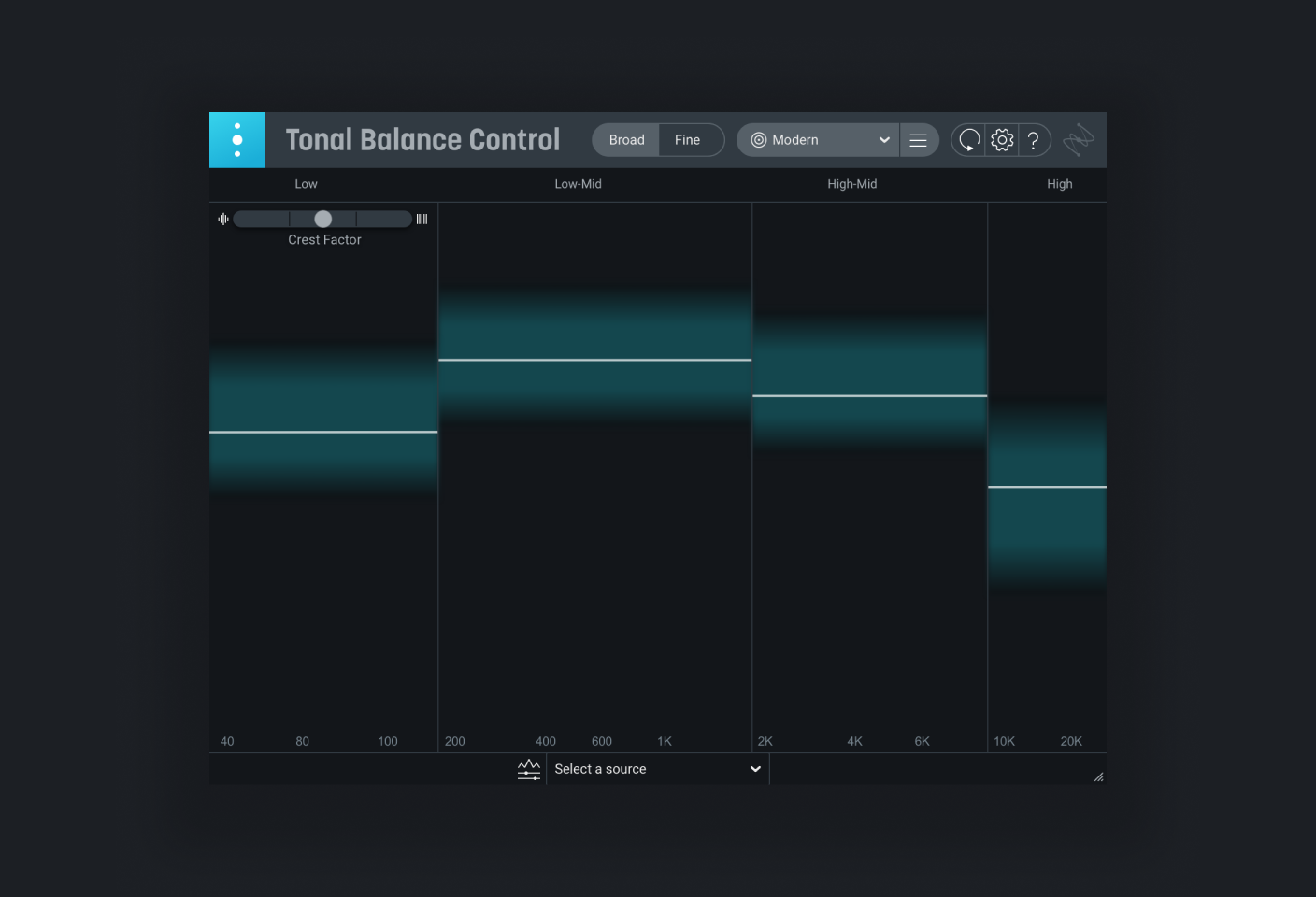Open help question mark

click(1034, 140)
